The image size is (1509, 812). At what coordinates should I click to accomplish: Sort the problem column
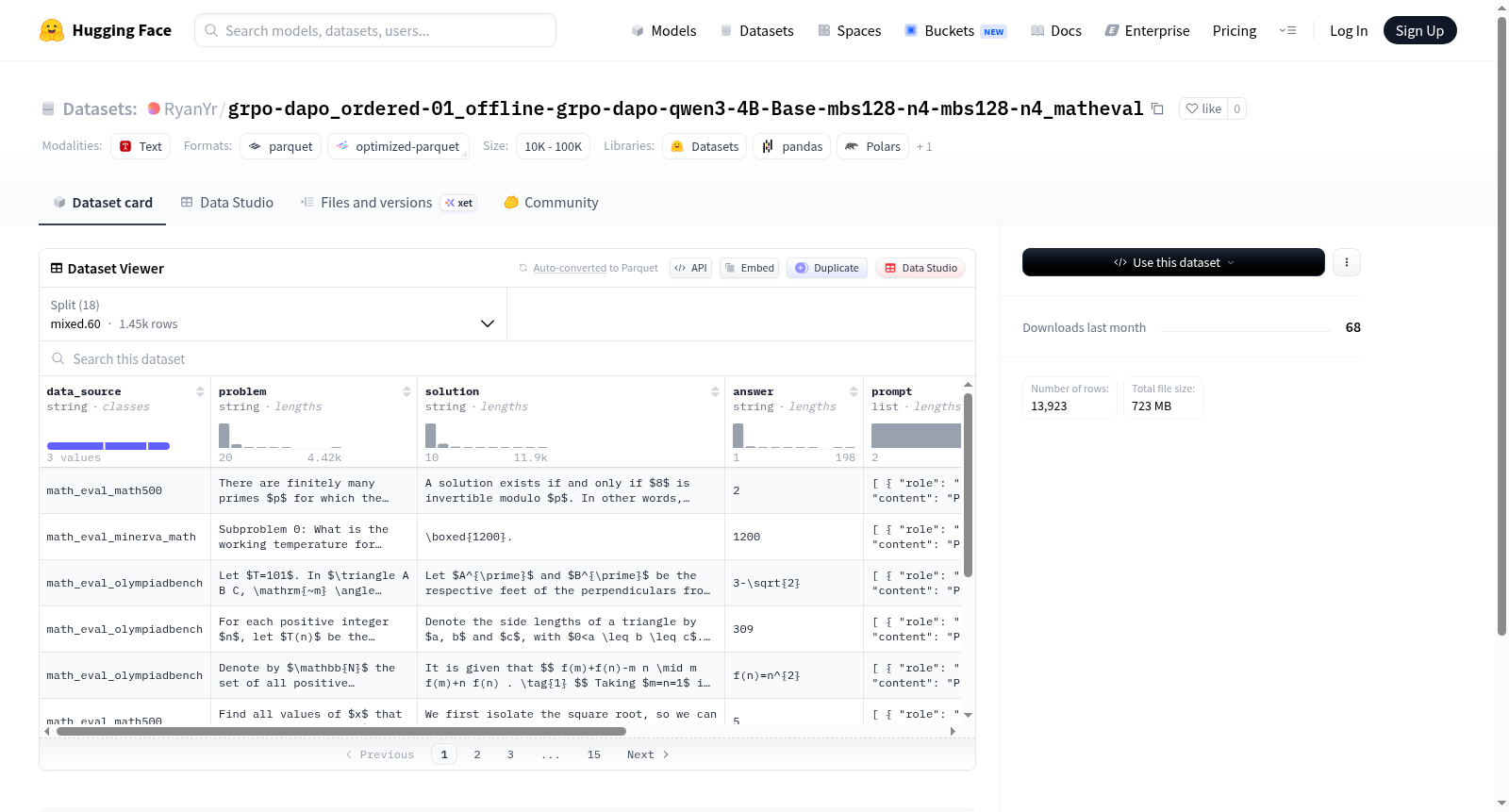click(406, 391)
